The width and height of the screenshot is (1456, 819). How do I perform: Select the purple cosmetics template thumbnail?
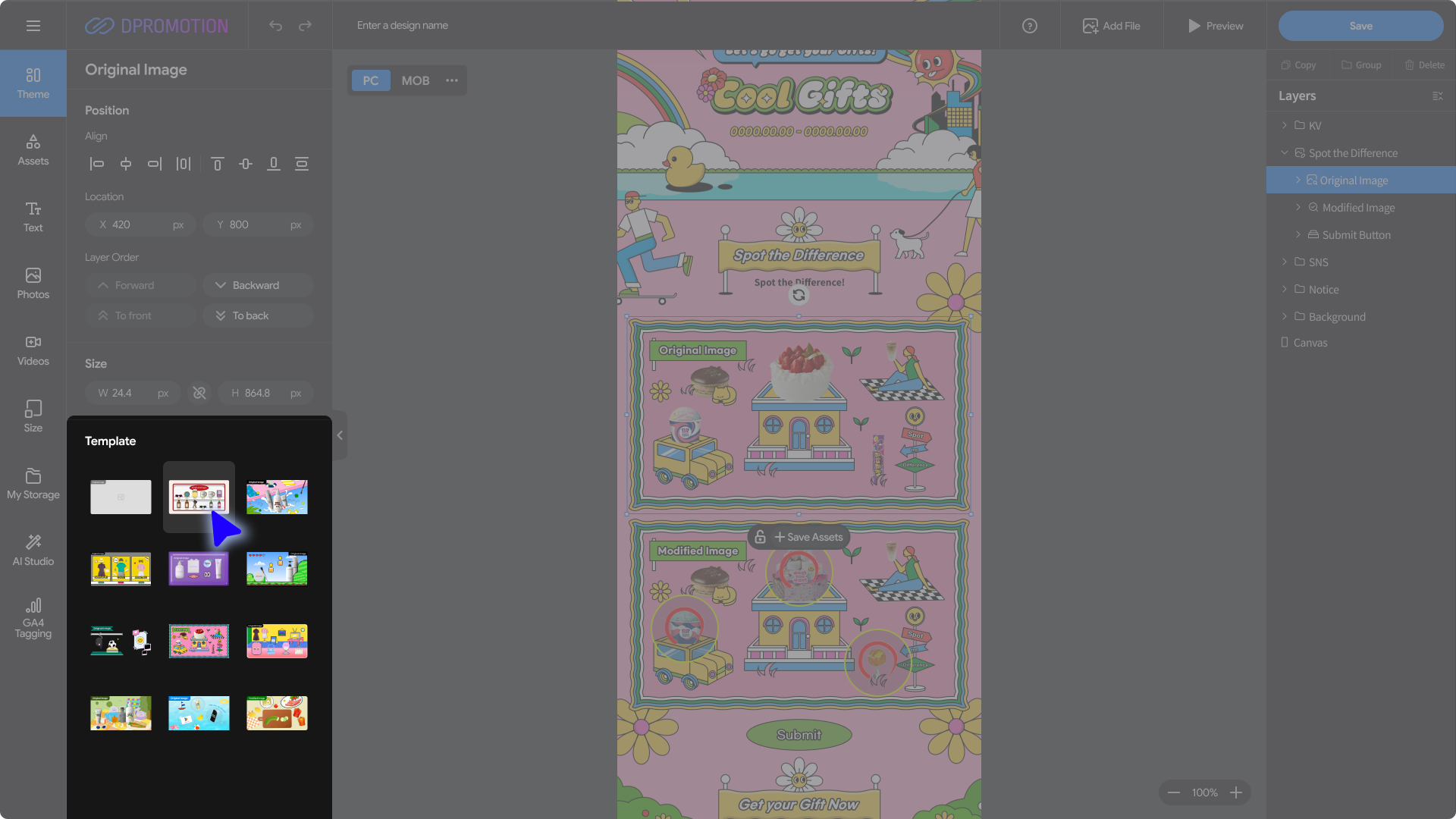[x=199, y=569]
